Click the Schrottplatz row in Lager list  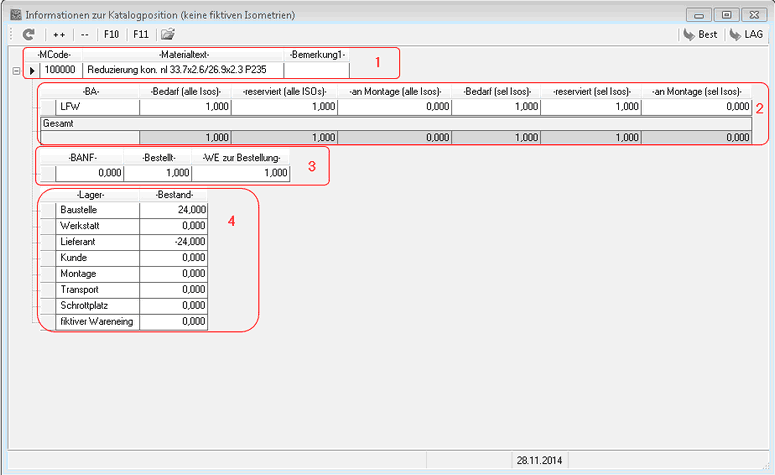93,305
